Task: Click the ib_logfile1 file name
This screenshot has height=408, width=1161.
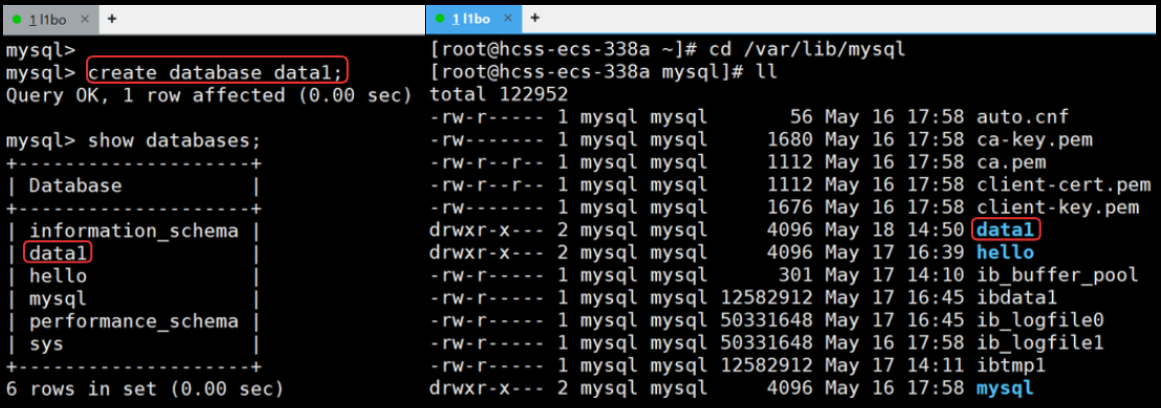Action: coord(1040,343)
